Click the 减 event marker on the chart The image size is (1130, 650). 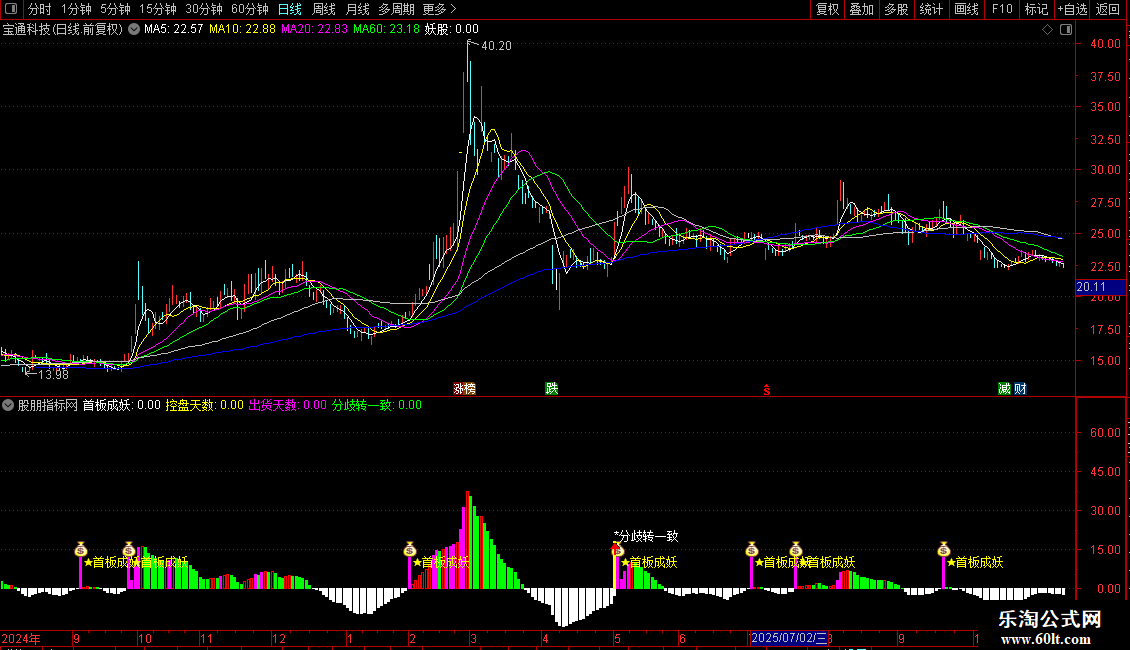[x=1004, y=388]
